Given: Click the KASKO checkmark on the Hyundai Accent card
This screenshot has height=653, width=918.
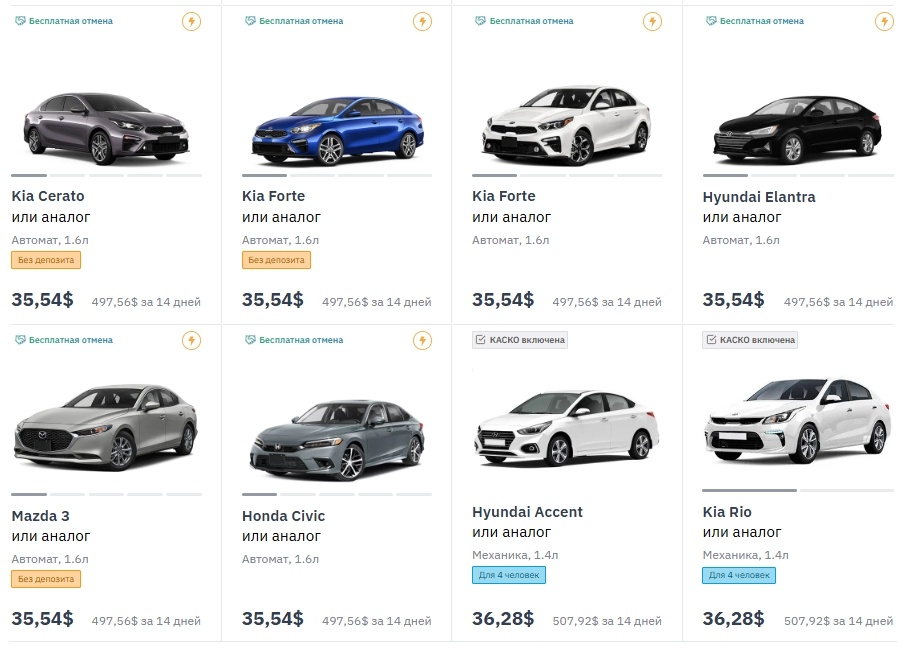Looking at the screenshot, I should point(481,340).
